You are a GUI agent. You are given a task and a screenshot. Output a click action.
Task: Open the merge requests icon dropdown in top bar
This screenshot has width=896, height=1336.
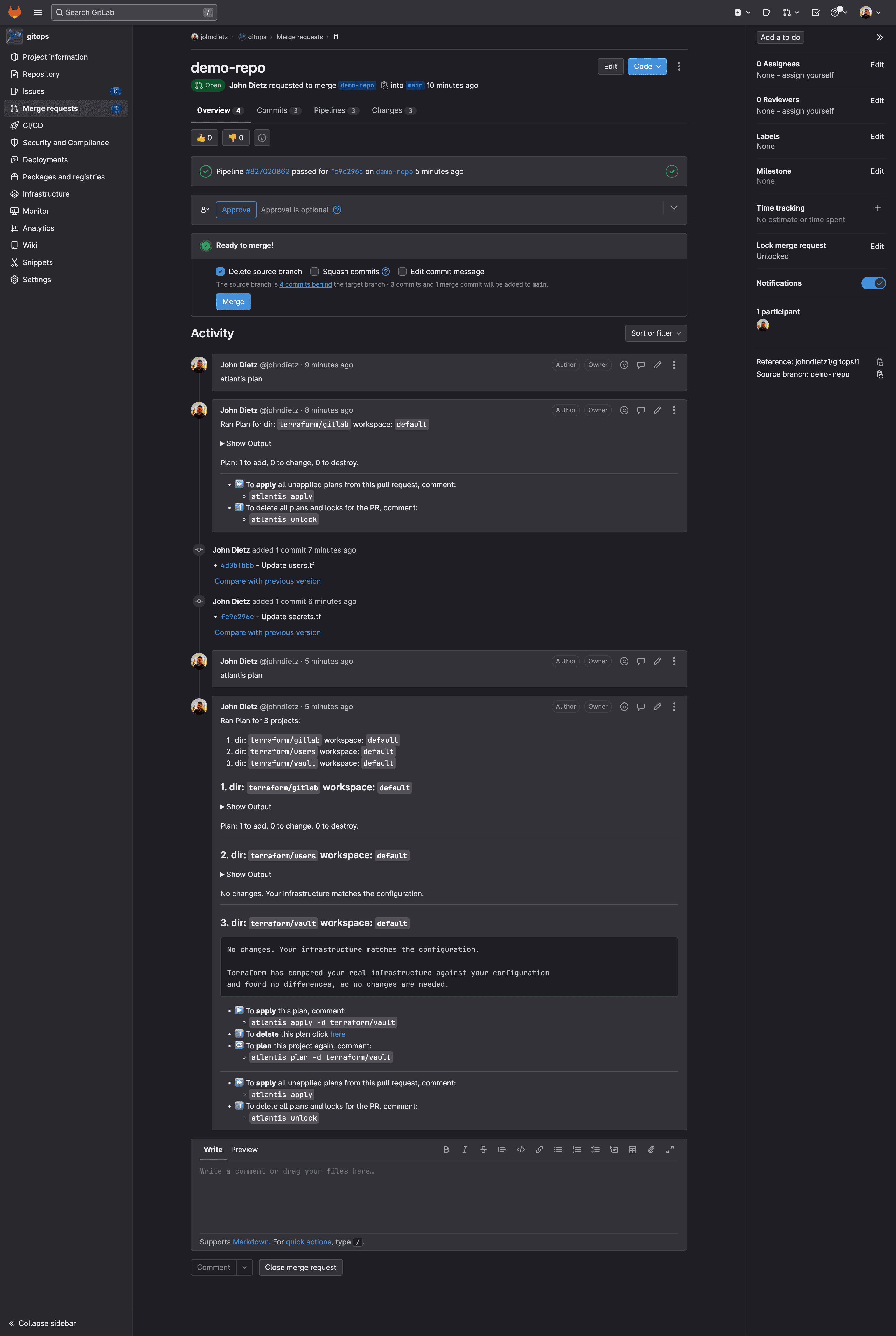tap(791, 12)
